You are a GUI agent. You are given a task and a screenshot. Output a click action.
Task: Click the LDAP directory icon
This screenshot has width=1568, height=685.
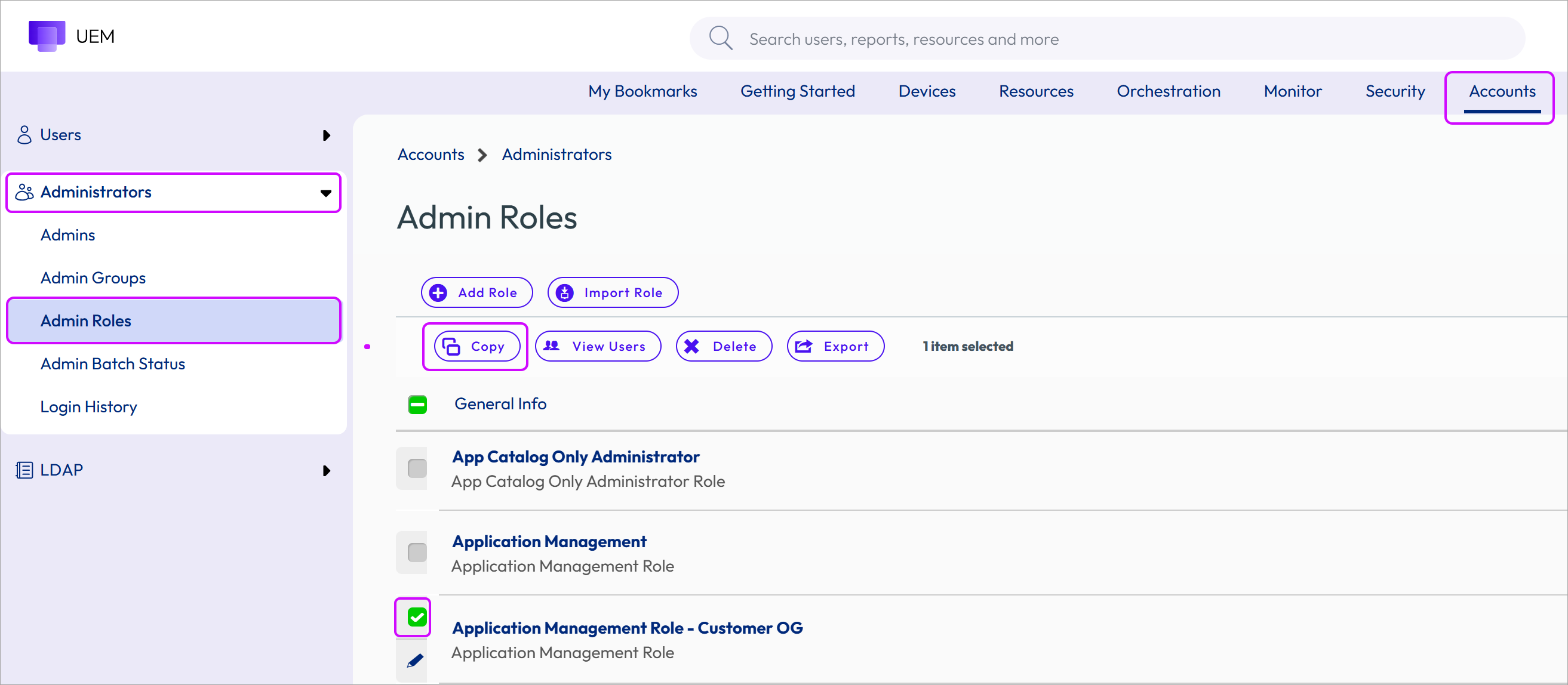click(24, 470)
